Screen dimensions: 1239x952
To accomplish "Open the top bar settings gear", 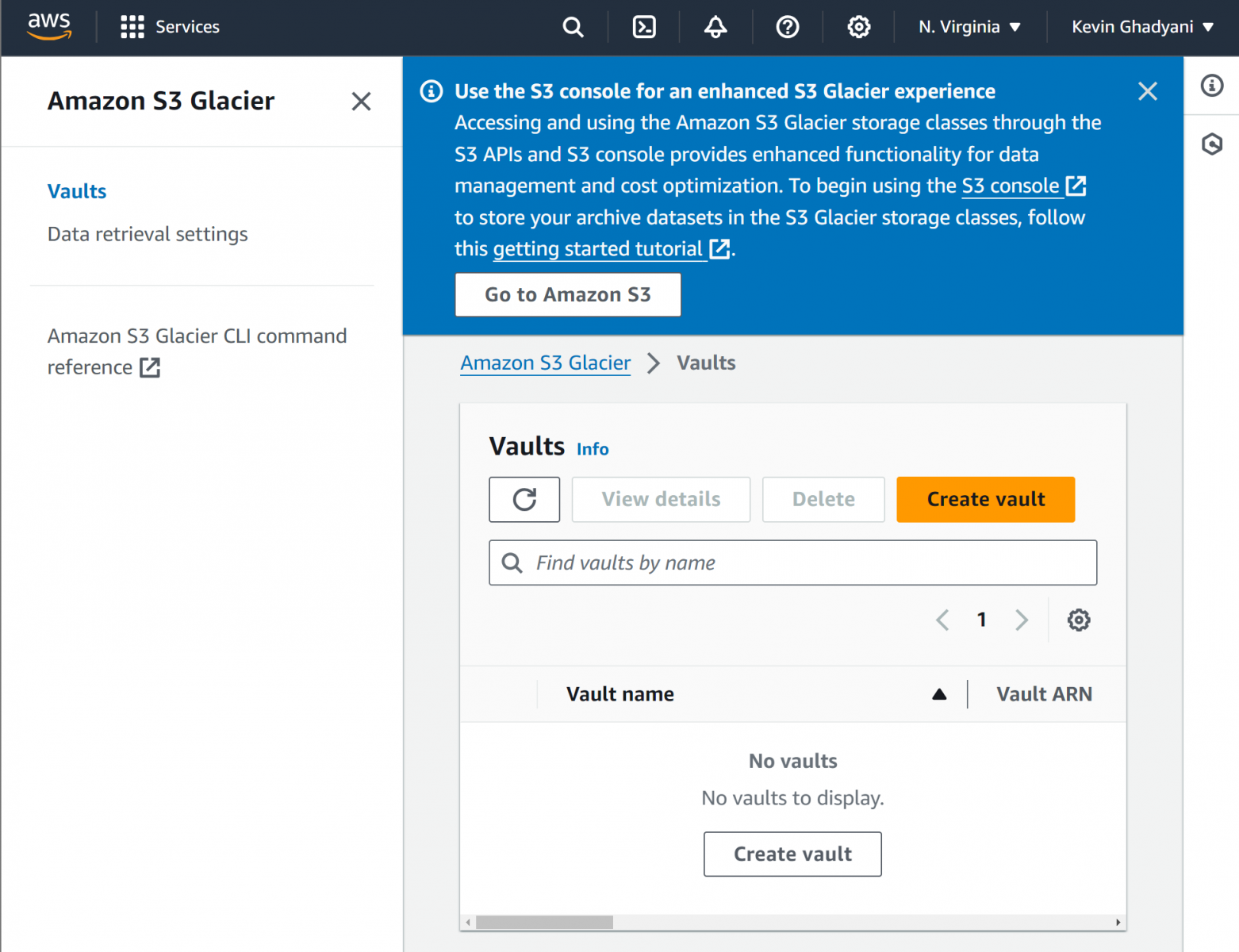I will click(858, 27).
